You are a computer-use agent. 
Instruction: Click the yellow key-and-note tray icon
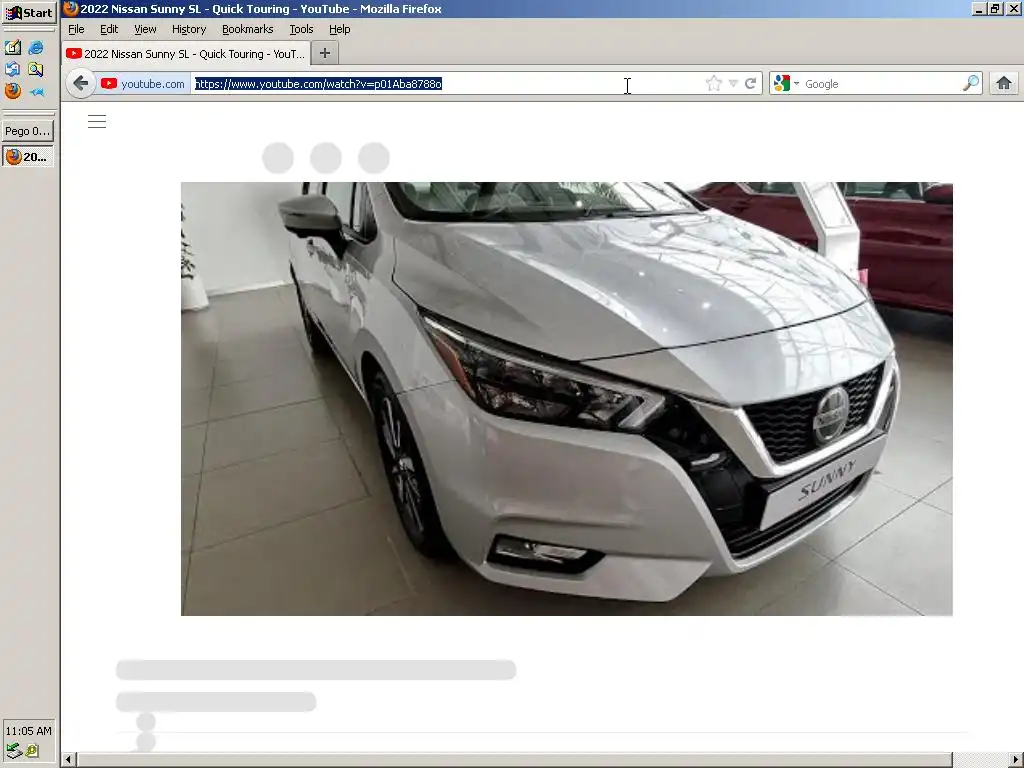[x=32, y=751]
